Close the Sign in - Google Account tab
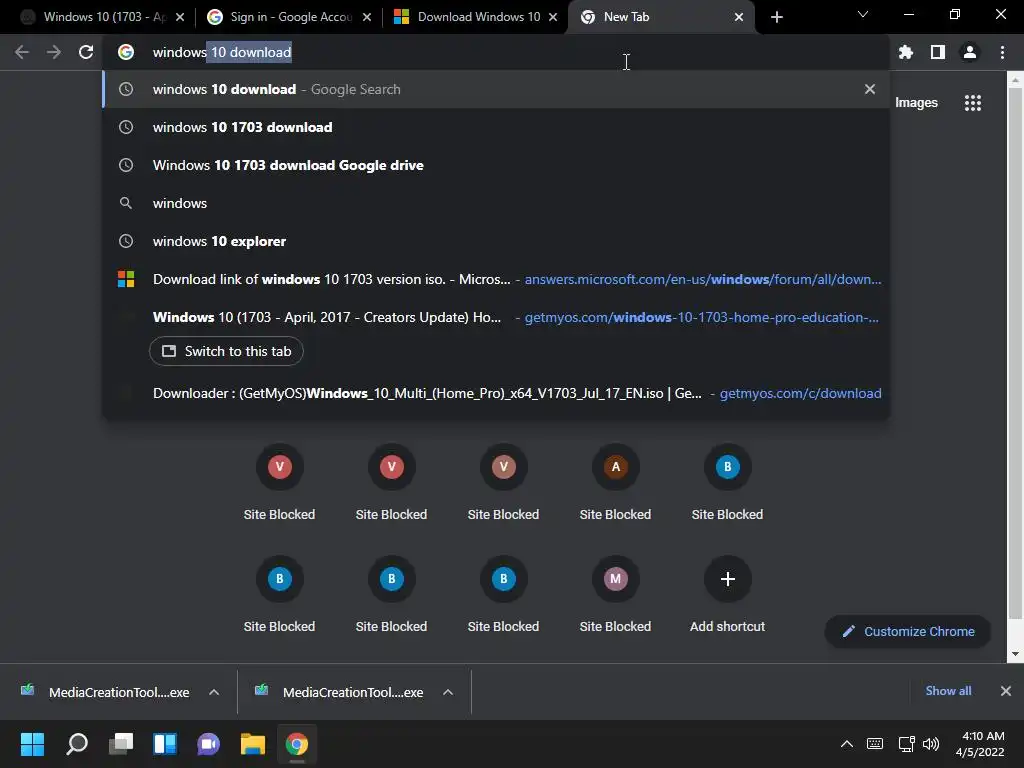 [366, 17]
